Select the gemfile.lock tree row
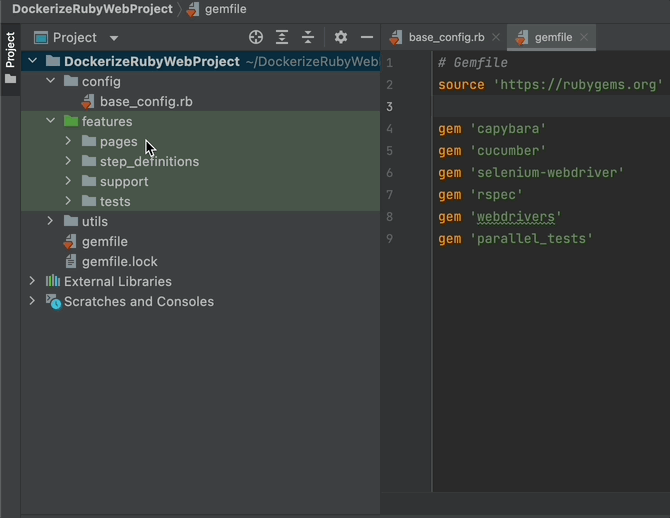Image resolution: width=670 pixels, height=518 pixels. [200, 262]
